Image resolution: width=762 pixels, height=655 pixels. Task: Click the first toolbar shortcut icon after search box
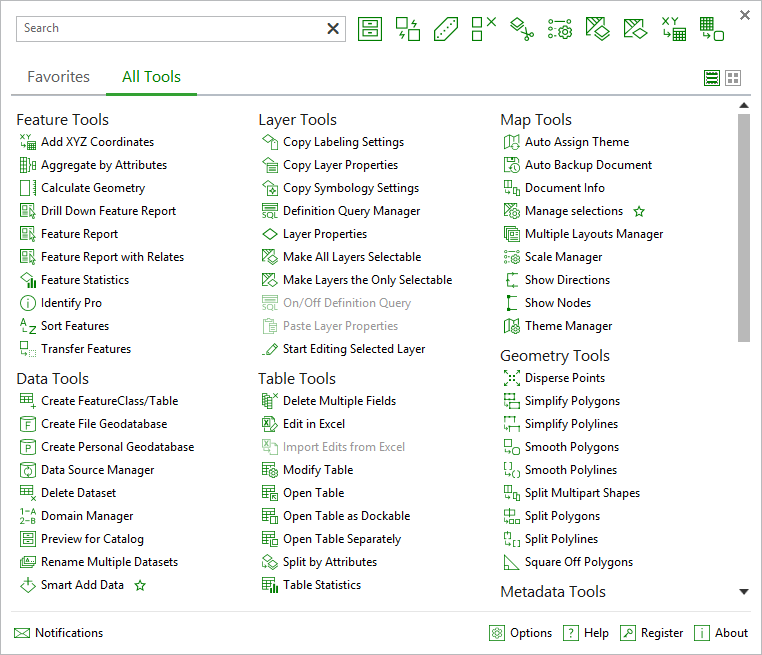[370, 29]
